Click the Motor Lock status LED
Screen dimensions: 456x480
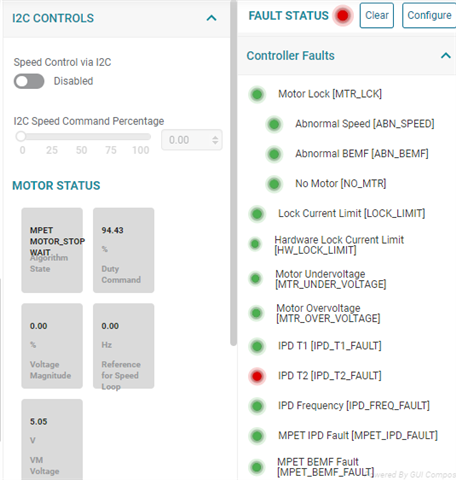[x=257, y=94]
